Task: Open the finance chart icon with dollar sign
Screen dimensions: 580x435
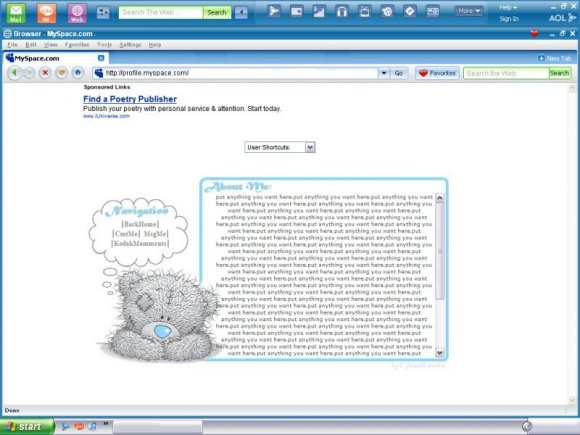Action: click(319, 11)
